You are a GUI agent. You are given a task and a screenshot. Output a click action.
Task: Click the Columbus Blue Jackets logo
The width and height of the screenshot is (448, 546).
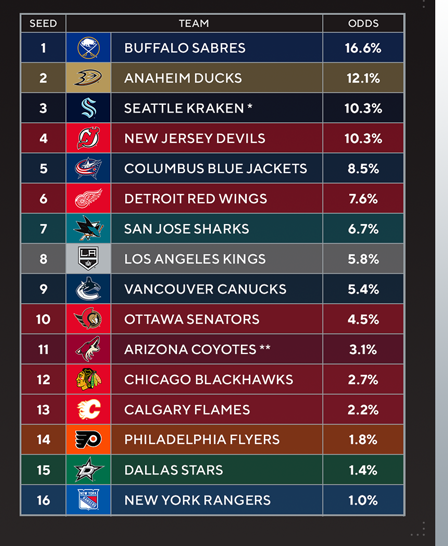click(x=88, y=168)
